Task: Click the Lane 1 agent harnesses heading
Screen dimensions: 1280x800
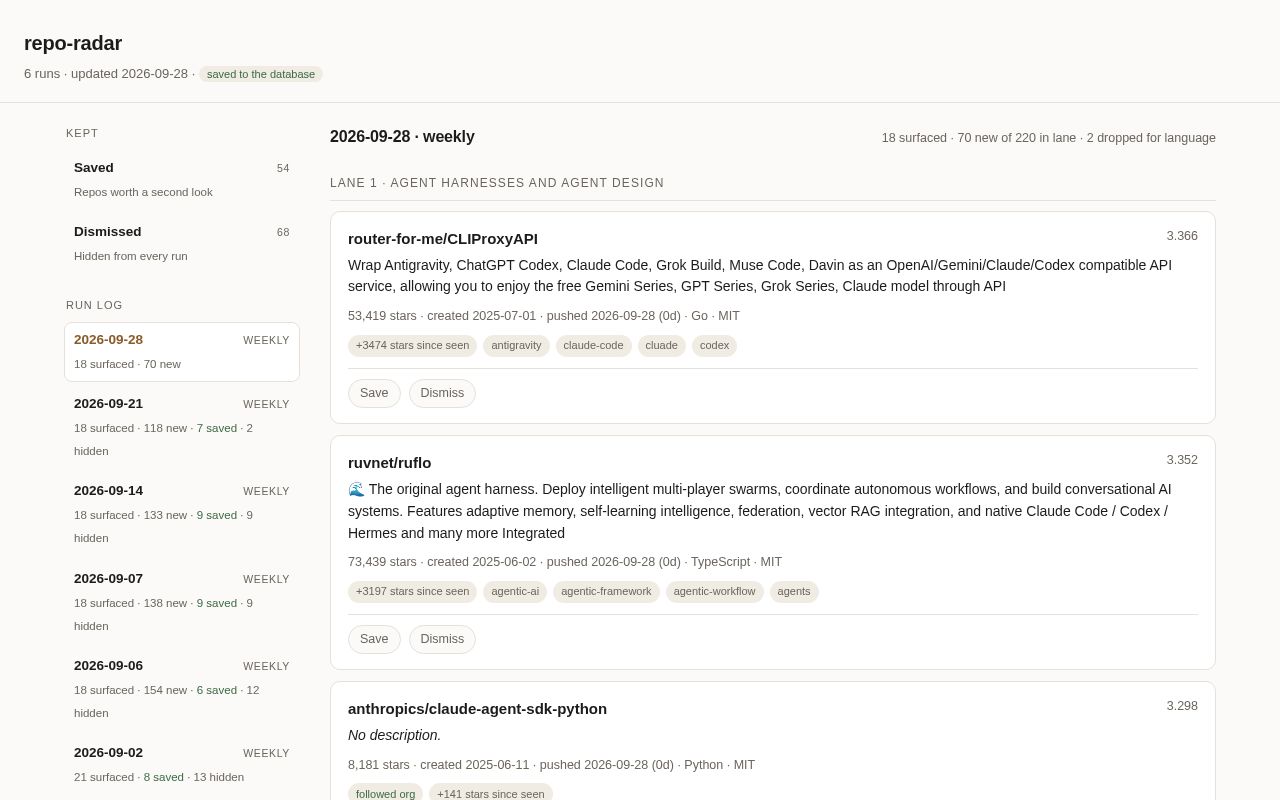Action: pyautogui.click(x=497, y=183)
